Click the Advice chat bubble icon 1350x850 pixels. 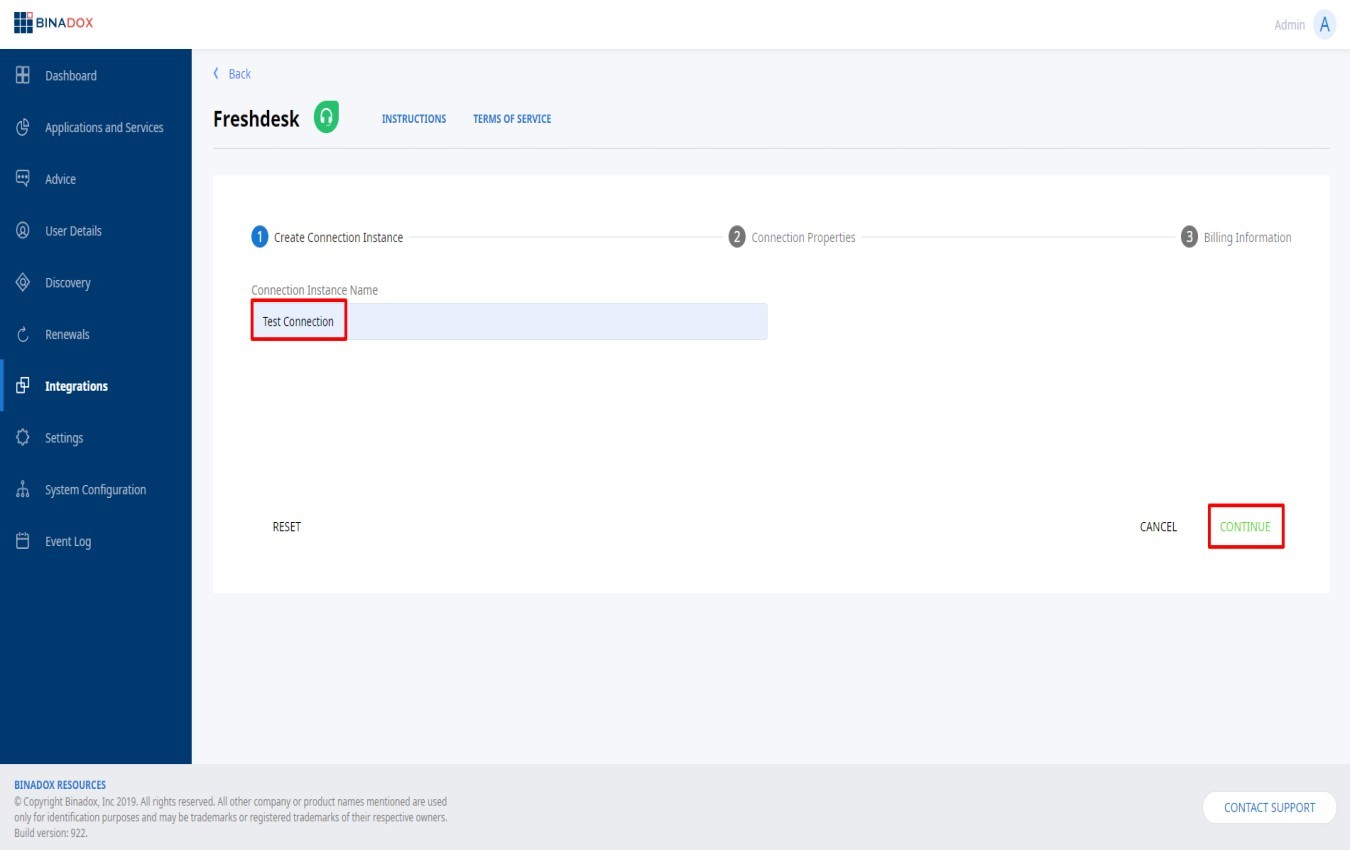[23, 178]
